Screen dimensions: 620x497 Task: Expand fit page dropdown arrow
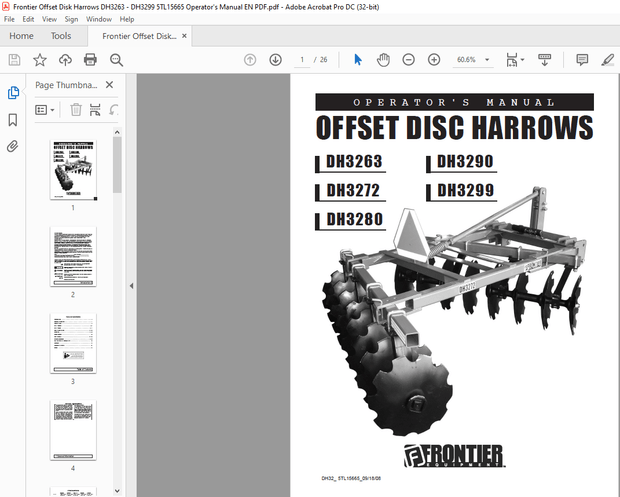pos(523,60)
